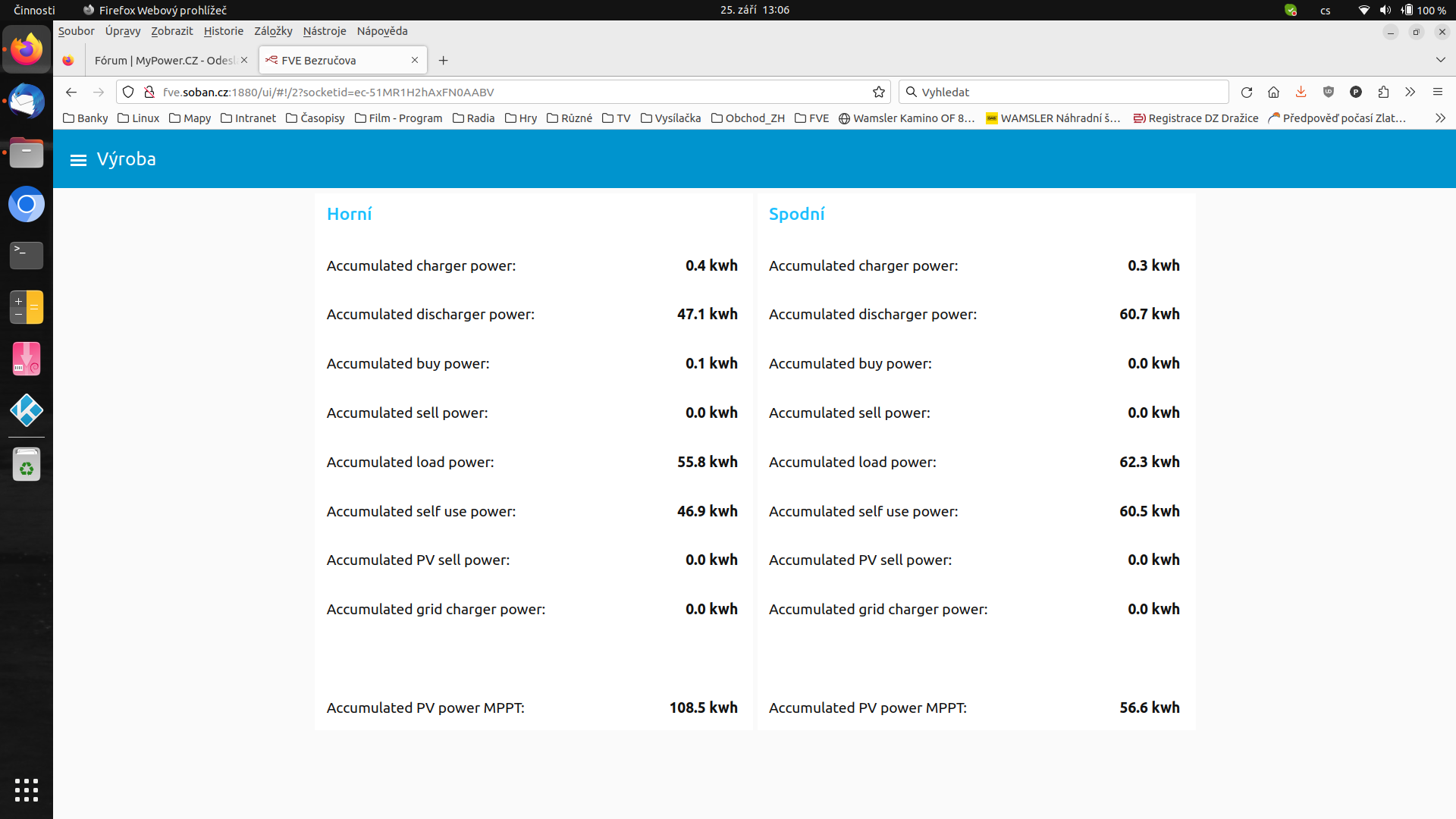Open the dashboard hamburger menu beside Výroba
1456x819 pixels.
78,160
